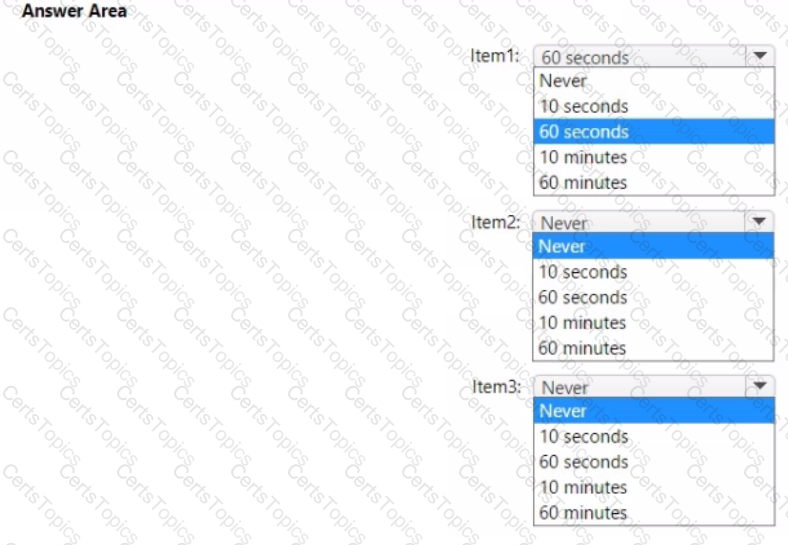Select highlighted Never under Item3
788x545 pixels.
pyautogui.click(x=654, y=411)
